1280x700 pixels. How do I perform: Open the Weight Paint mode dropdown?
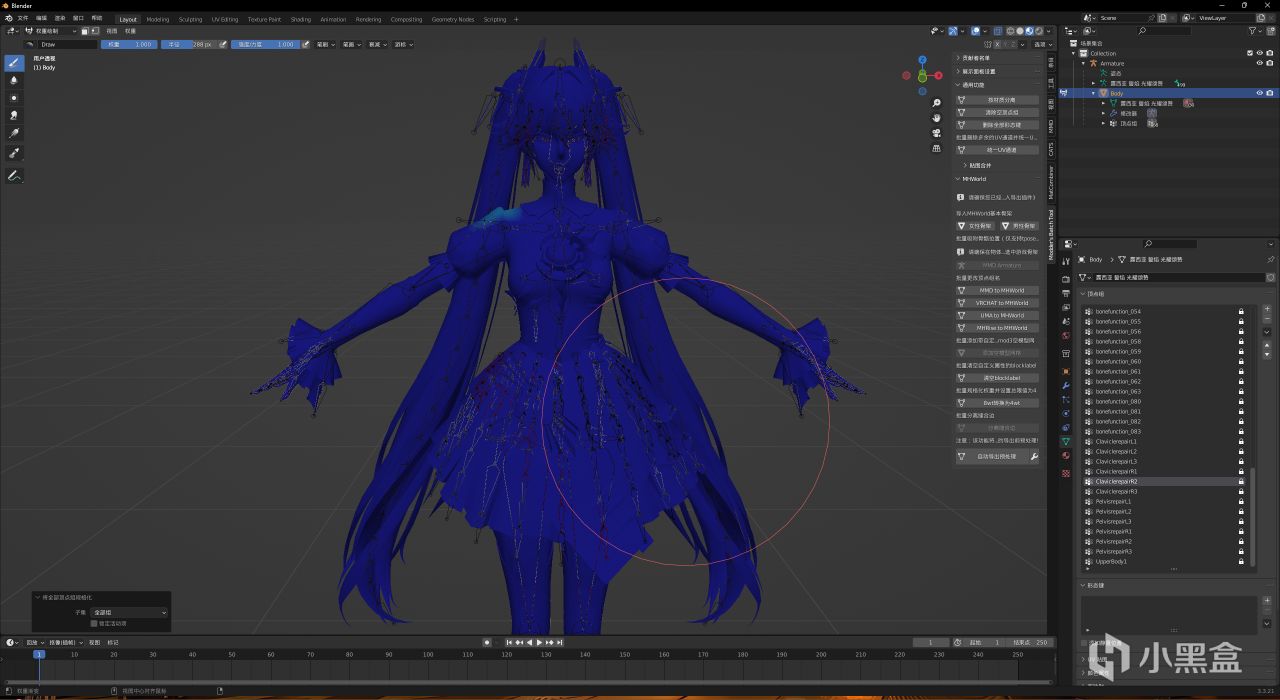[50, 31]
